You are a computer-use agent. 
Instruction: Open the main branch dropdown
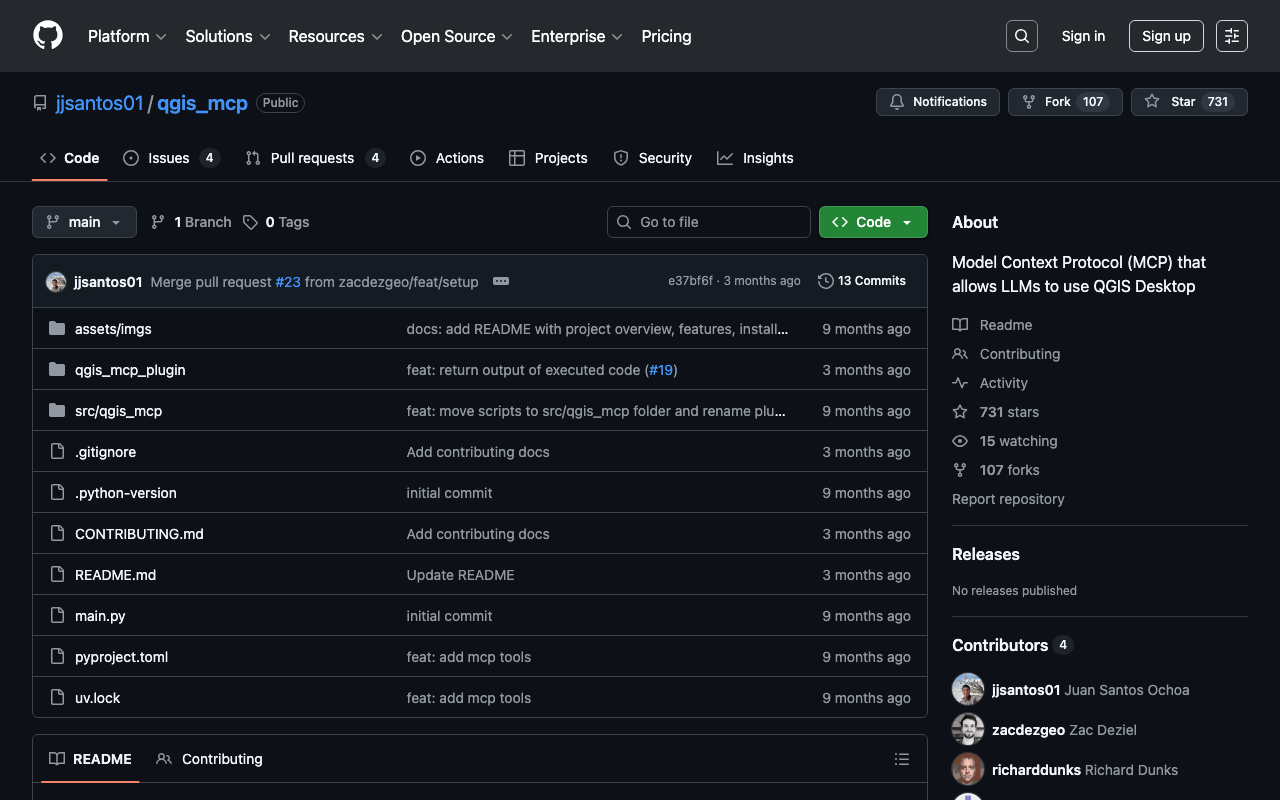coord(84,222)
